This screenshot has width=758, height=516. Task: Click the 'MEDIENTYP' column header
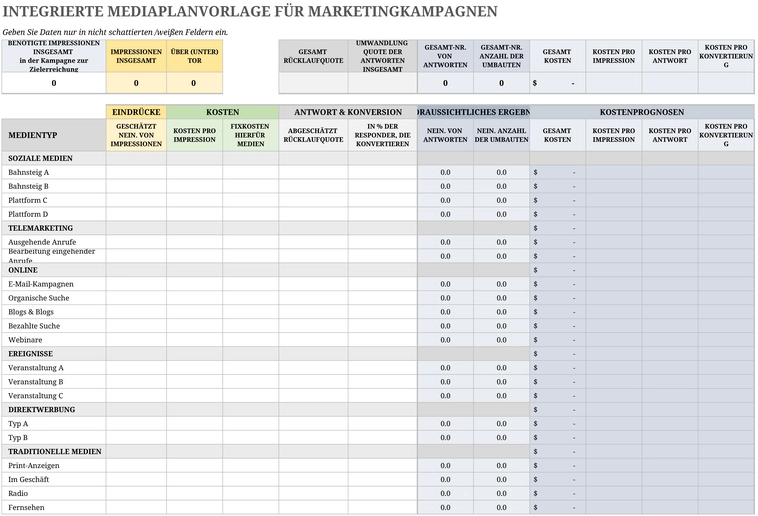(x=54, y=135)
